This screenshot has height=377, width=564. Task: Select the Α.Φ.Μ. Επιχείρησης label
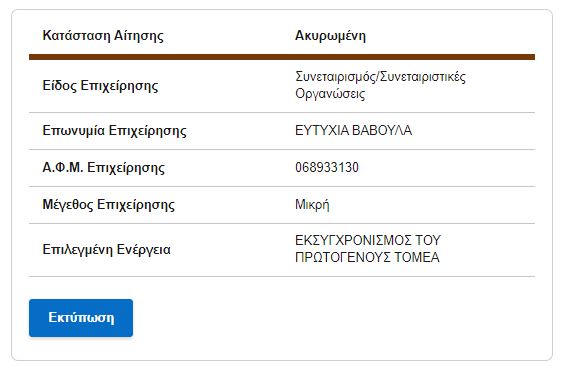[x=104, y=168]
